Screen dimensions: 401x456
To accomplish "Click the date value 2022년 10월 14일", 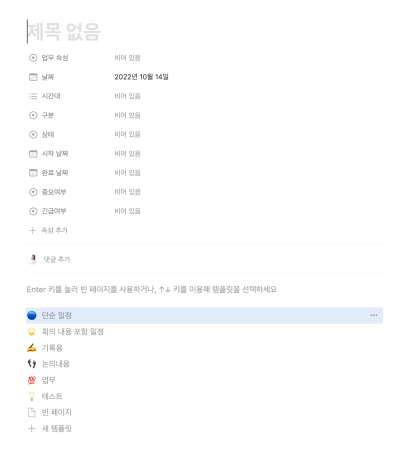I will click(141, 77).
